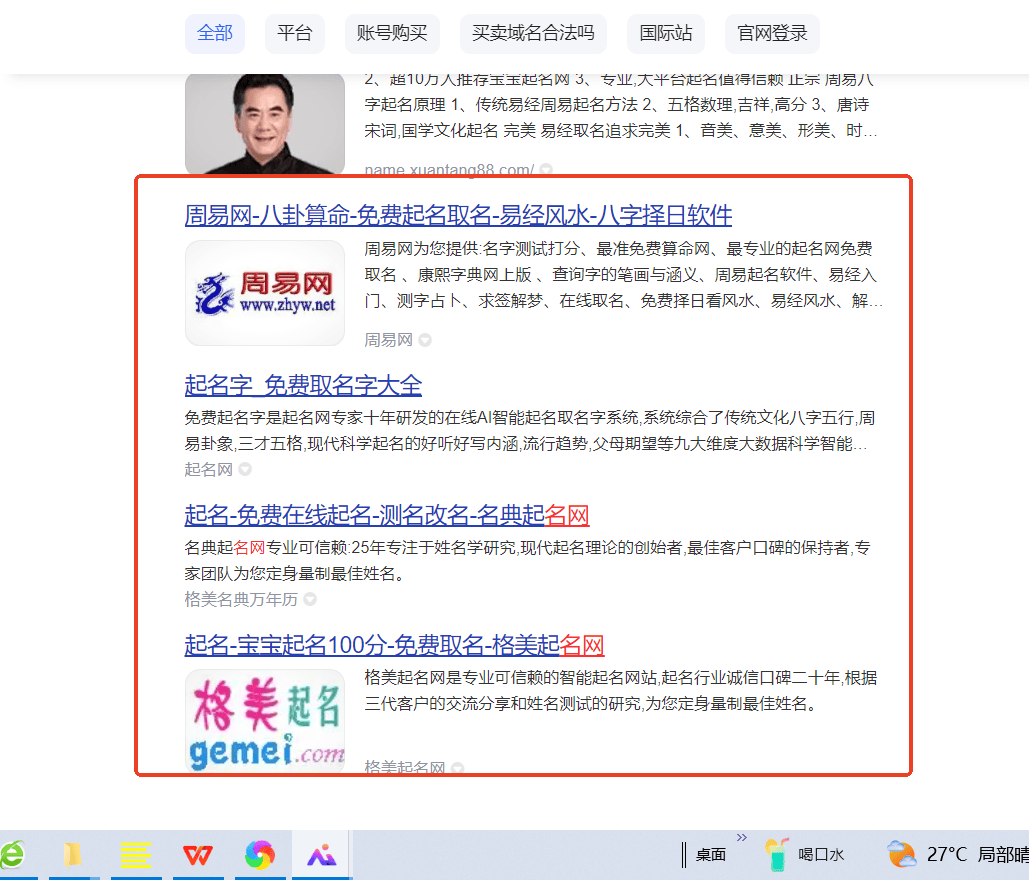
Task: Click the 周易网 zhyw.net logo thumbnail
Action: [x=265, y=293]
